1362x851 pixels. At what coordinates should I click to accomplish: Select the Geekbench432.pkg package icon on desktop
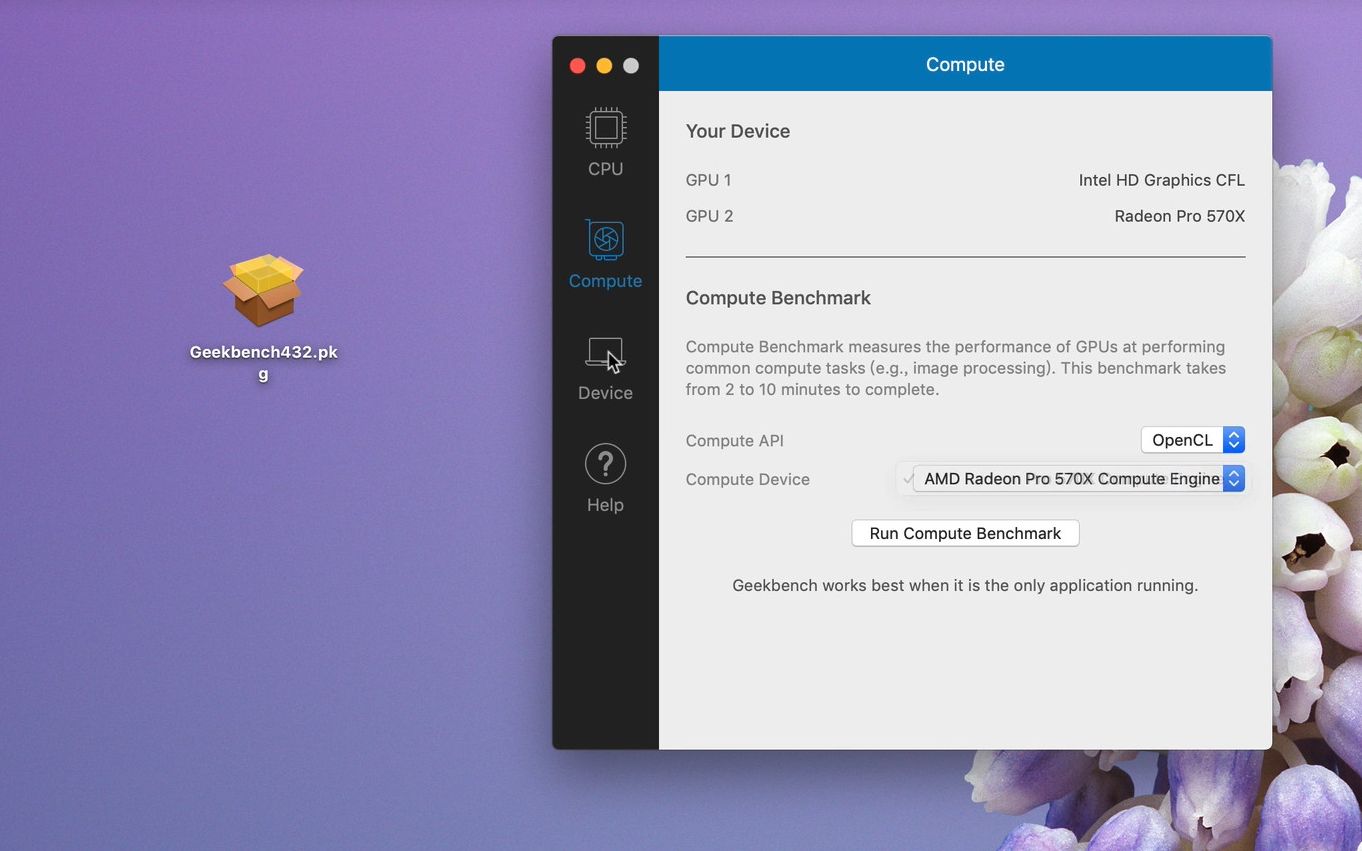263,290
